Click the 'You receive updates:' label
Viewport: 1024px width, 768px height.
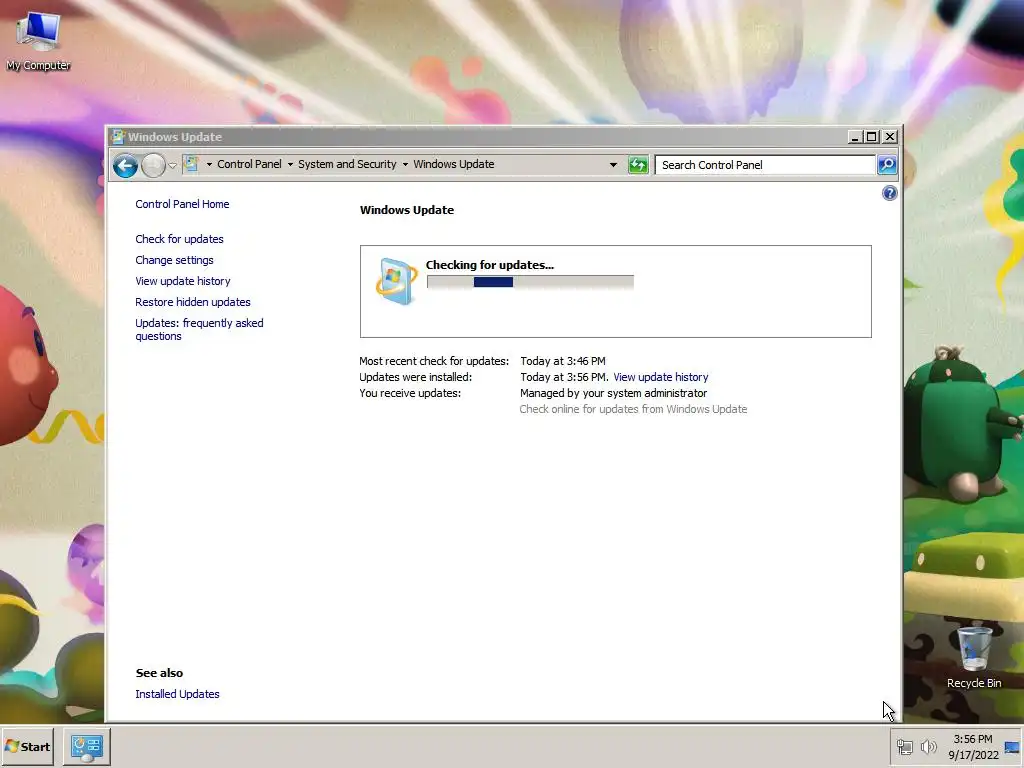pos(410,393)
